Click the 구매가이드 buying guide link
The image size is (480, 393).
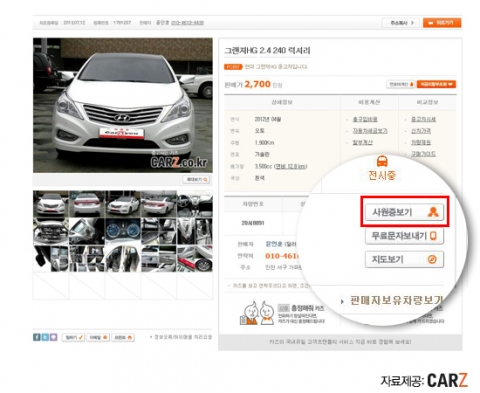point(423,154)
